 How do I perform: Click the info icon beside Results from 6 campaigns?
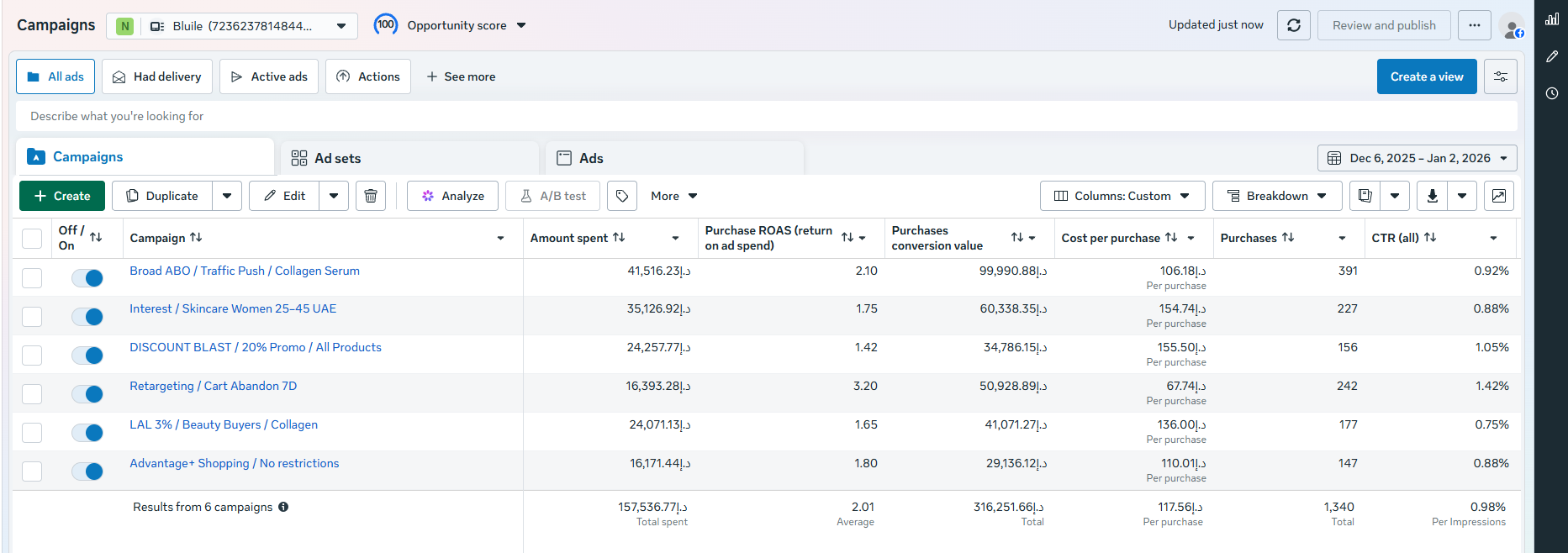tap(283, 507)
